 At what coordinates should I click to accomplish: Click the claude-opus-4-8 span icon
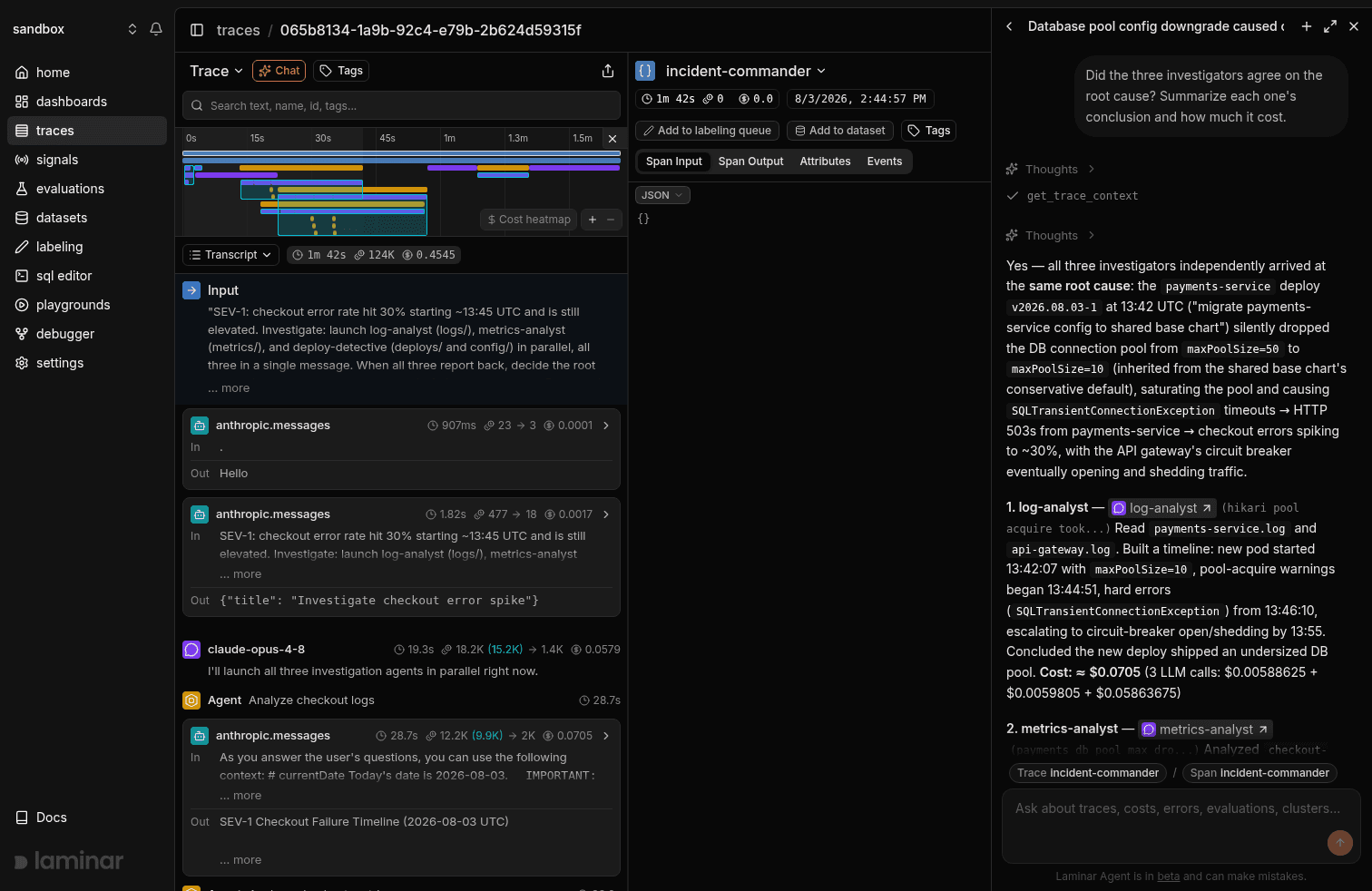191,650
